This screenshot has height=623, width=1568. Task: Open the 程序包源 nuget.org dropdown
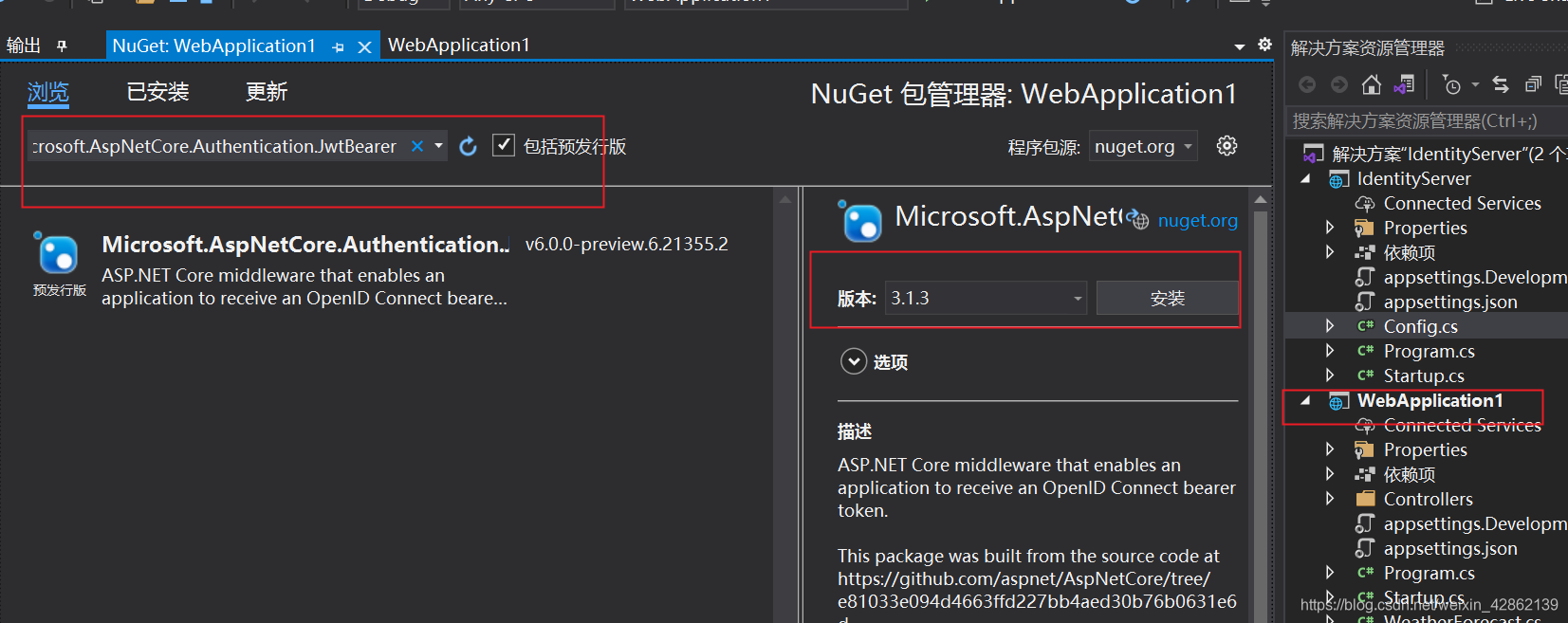coord(1143,146)
